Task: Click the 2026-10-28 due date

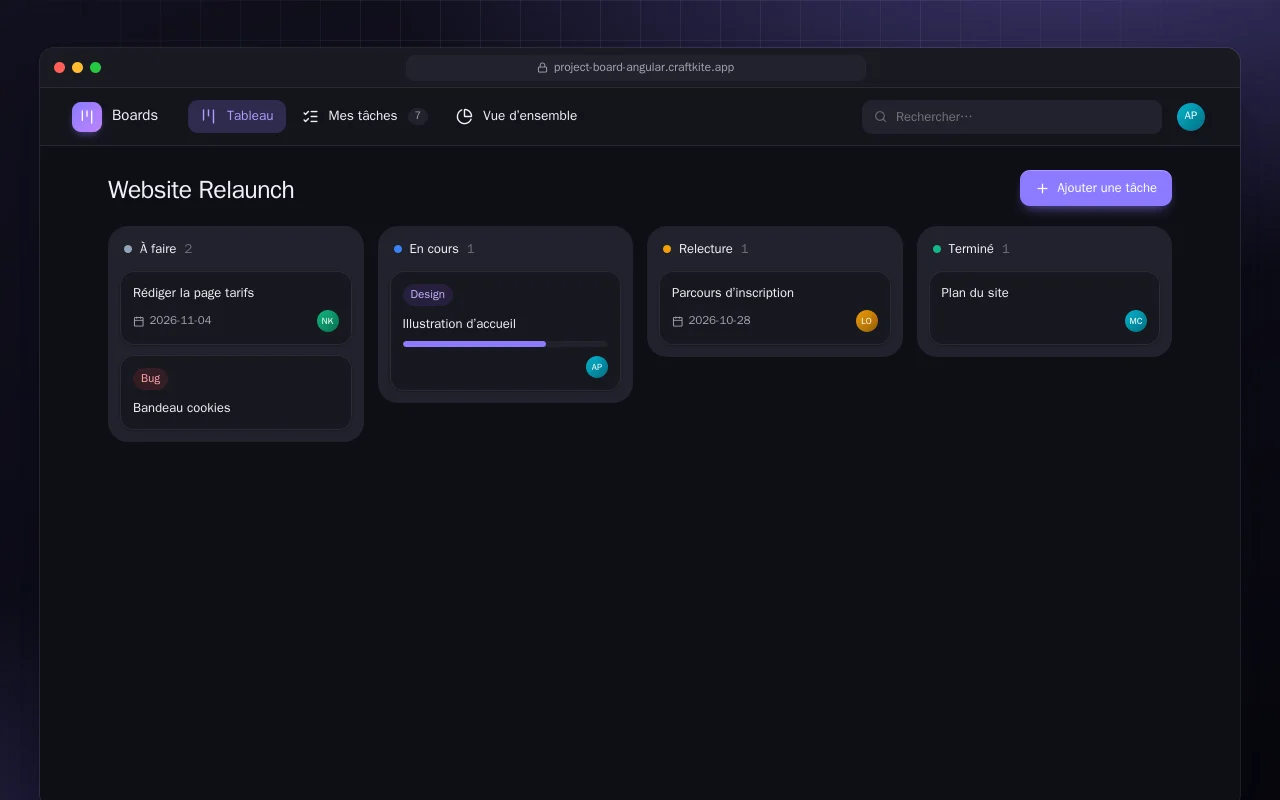Action: point(720,321)
